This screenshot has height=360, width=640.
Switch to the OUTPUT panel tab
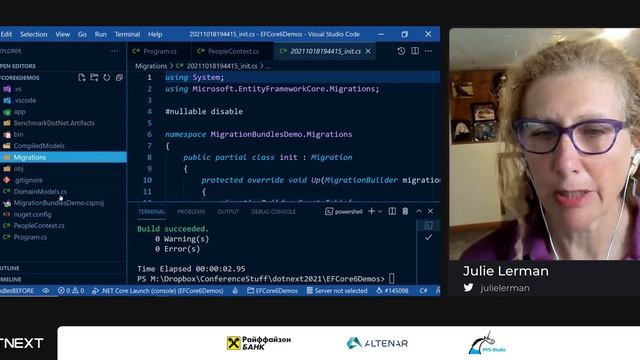[x=228, y=212]
